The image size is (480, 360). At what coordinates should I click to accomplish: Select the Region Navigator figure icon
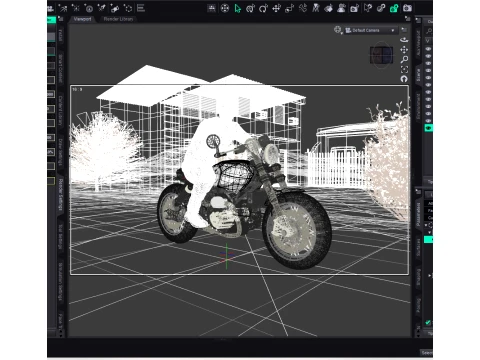342,8
